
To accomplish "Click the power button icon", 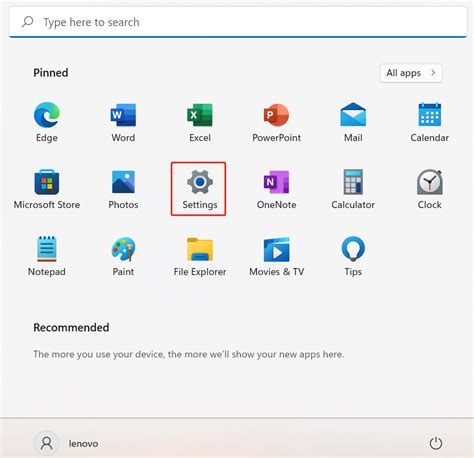I will pos(435,443).
